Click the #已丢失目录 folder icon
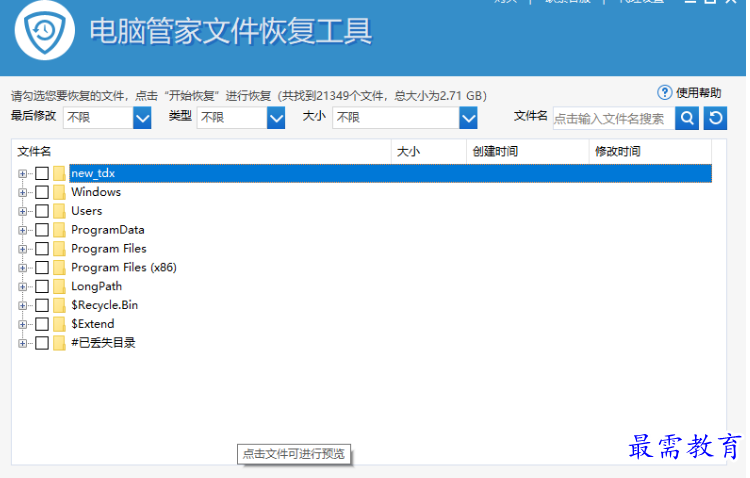Viewport: 750px width, 478px height. 59,343
